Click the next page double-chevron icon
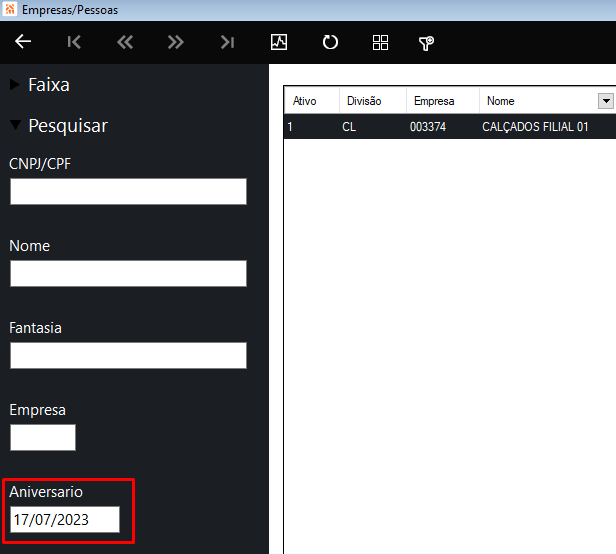This screenshot has height=554, width=616. coord(176,42)
